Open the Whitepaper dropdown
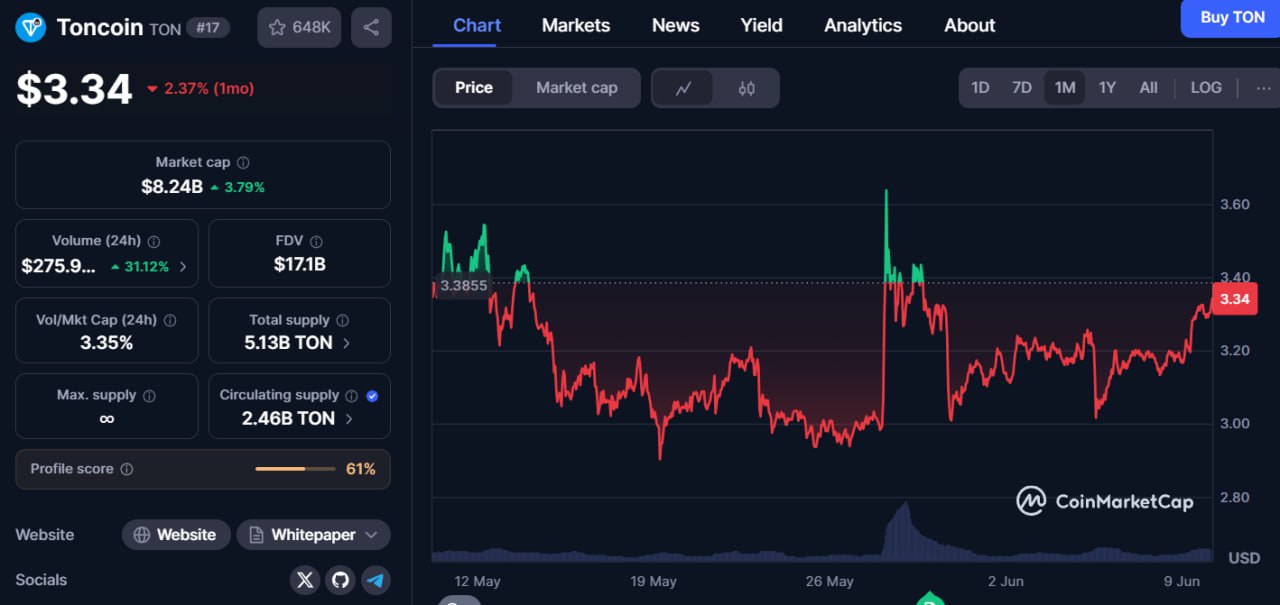 [313, 535]
